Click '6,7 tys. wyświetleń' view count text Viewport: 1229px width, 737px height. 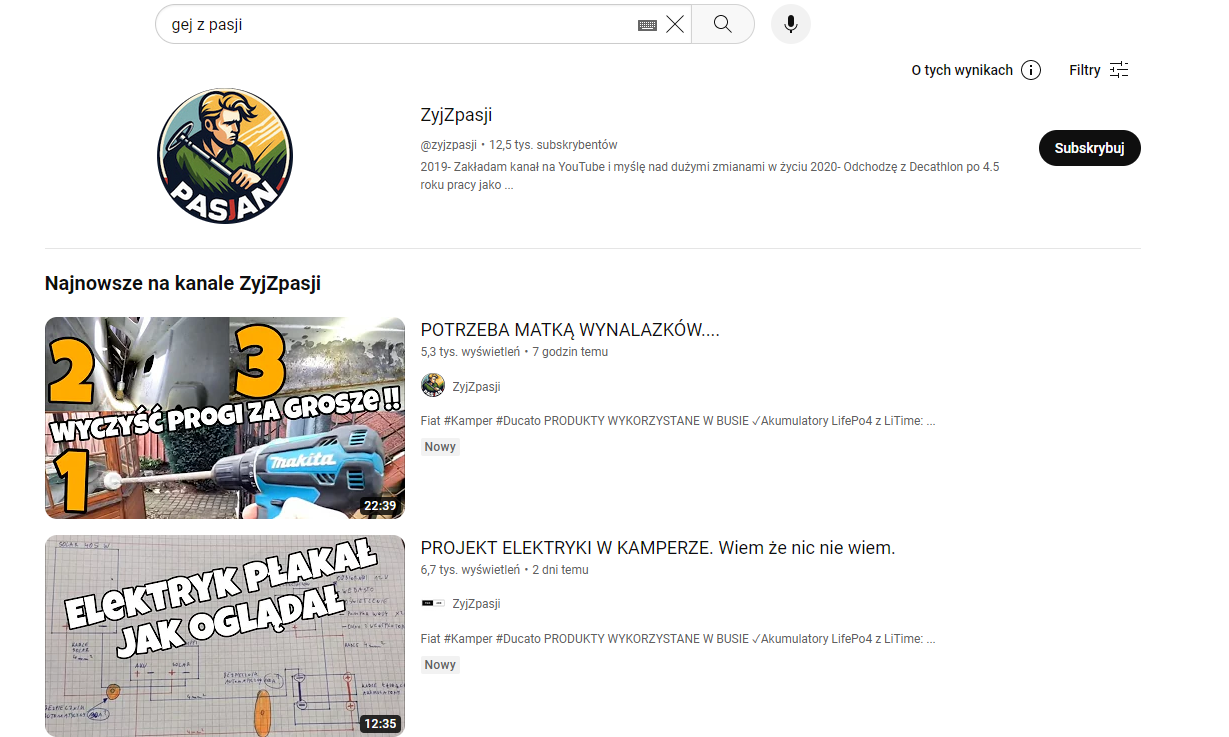click(470, 570)
